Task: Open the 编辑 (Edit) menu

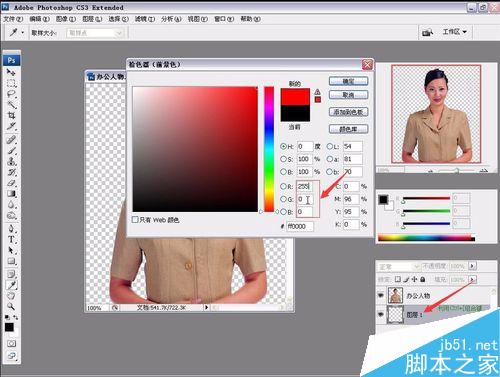Action: tap(39, 19)
